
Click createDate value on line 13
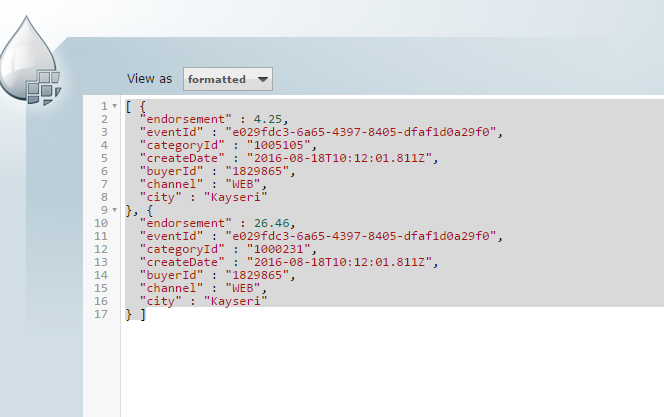click(339, 262)
